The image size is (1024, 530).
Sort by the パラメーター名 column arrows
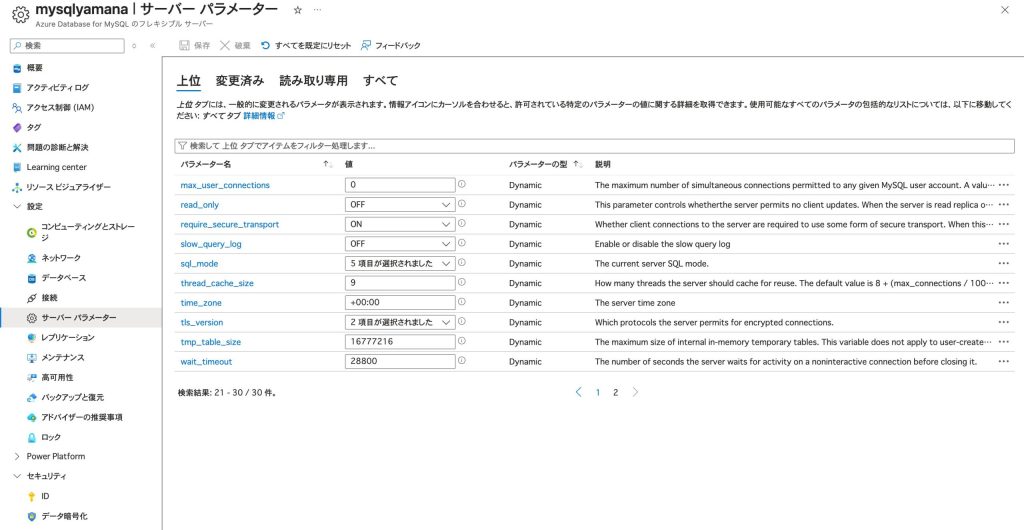[328, 164]
